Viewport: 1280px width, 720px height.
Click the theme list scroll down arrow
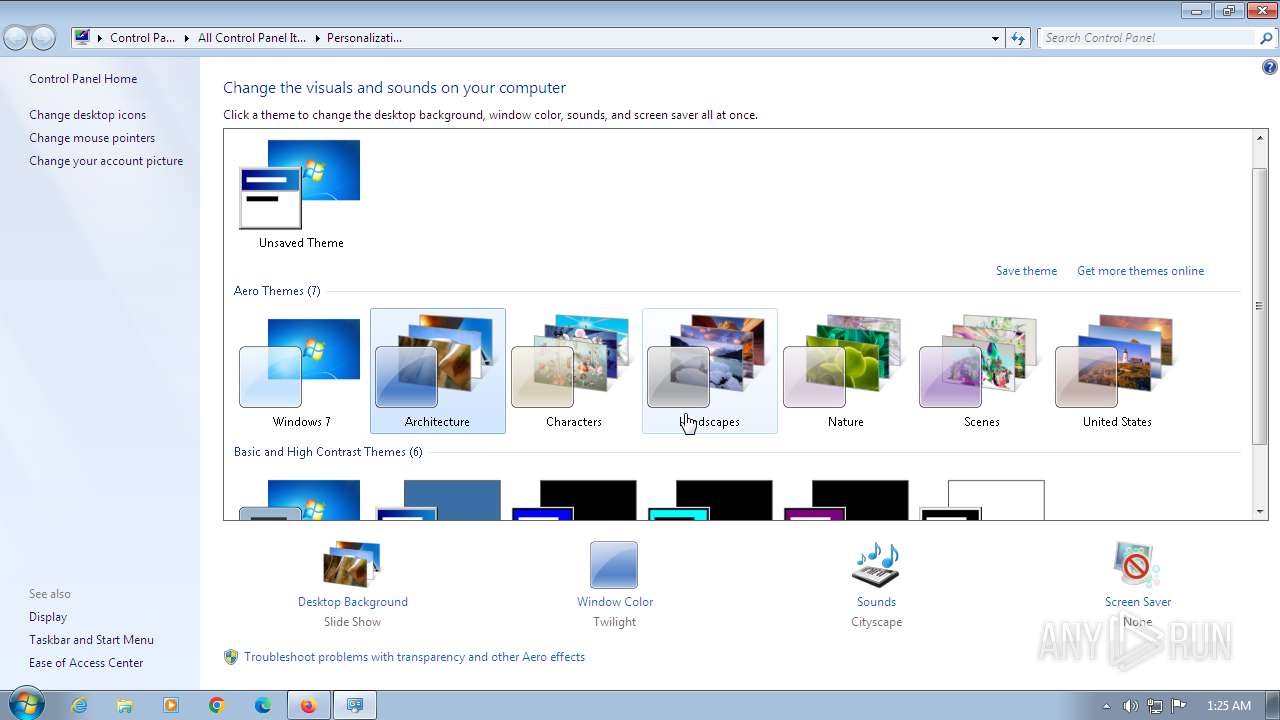click(x=1260, y=511)
